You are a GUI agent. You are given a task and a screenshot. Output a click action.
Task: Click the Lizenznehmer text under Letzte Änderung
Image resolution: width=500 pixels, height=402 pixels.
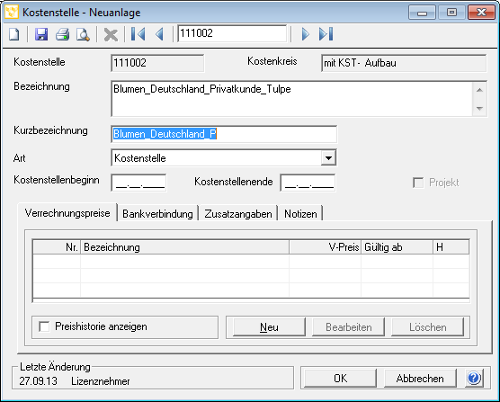coord(100,381)
